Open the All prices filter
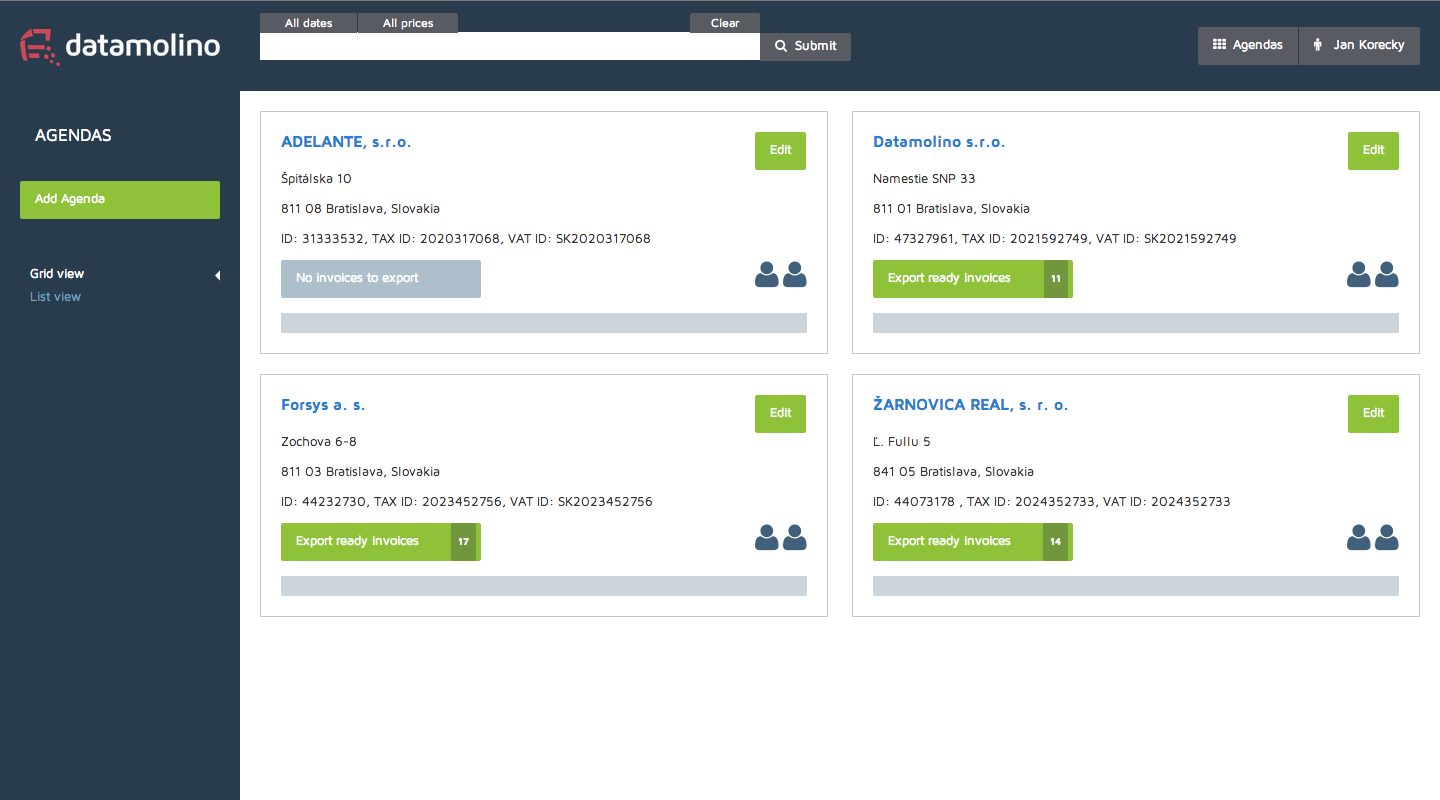This screenshot has height=800, width=1440. pos(407,23)
